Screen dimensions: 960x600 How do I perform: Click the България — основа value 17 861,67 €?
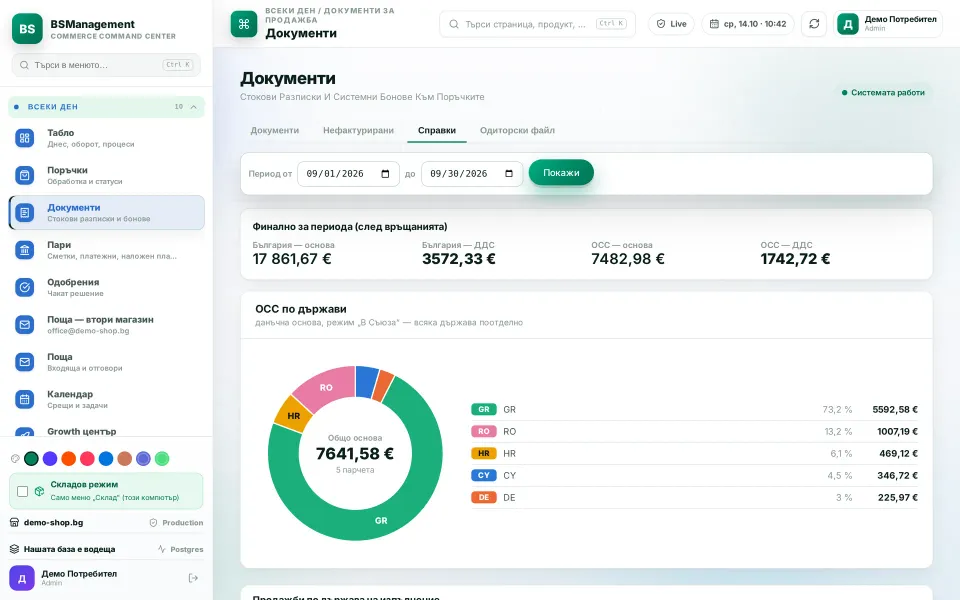tap(292, 259)
